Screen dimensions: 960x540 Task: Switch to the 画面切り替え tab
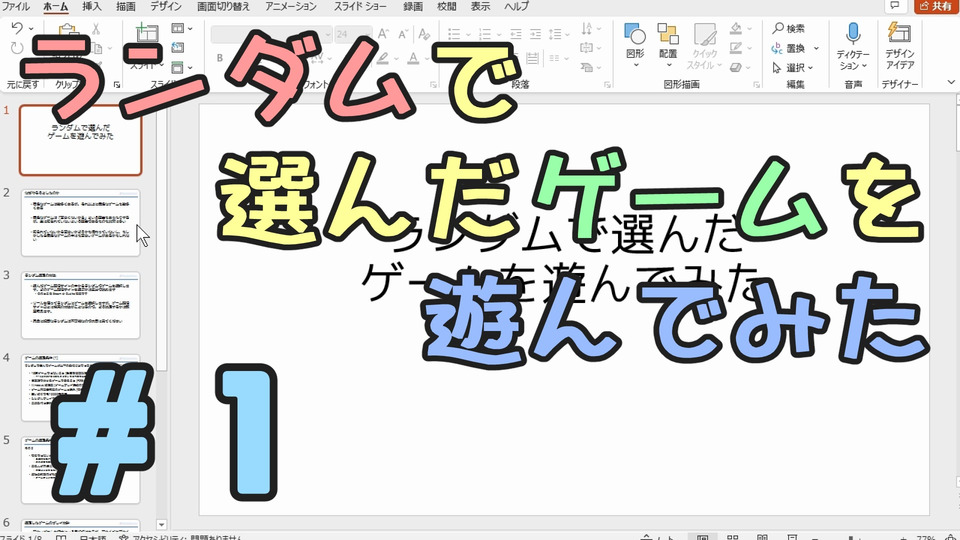223,6
